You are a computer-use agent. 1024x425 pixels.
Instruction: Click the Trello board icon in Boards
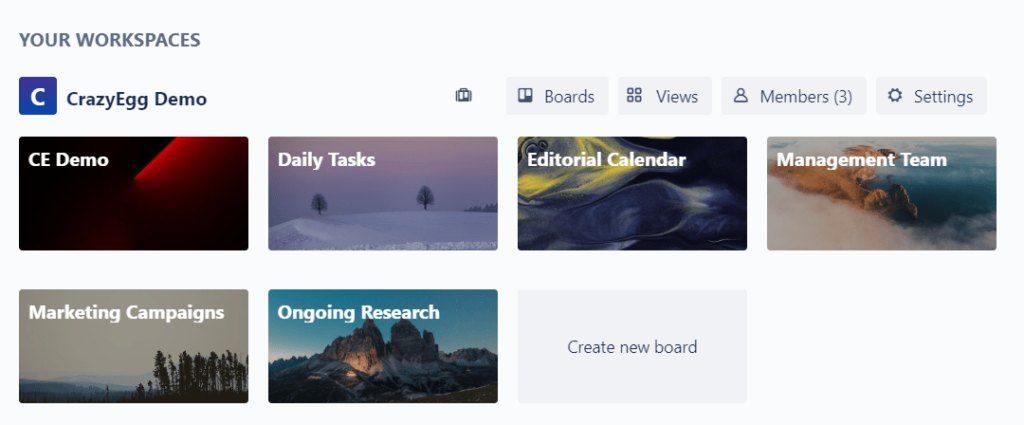525,96
